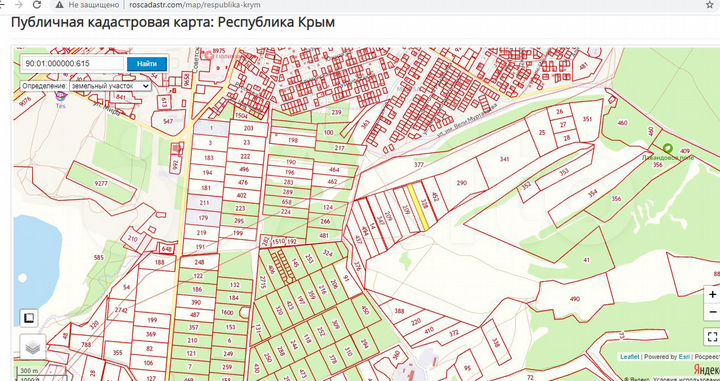The image size is (720, 381).
Task: Click the 'Найти' search button
Action: point(146,64)
